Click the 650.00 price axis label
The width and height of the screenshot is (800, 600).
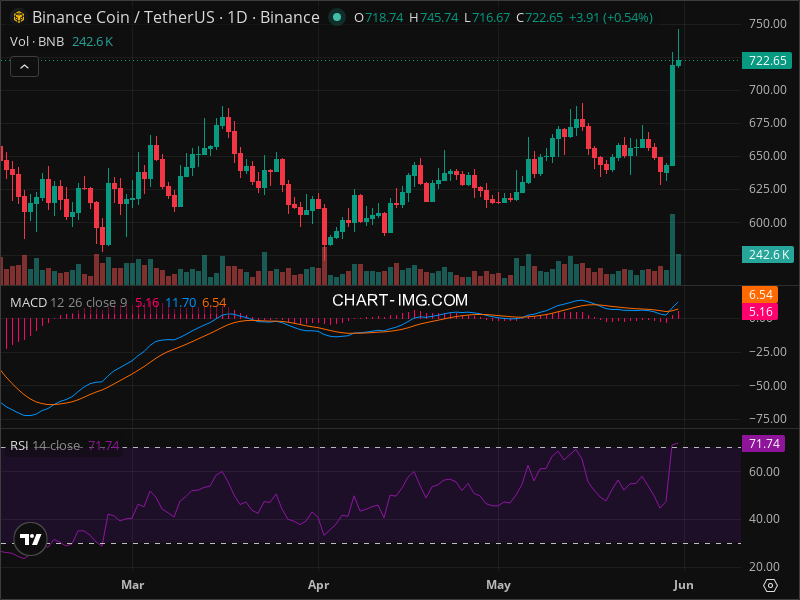point(767,156)
